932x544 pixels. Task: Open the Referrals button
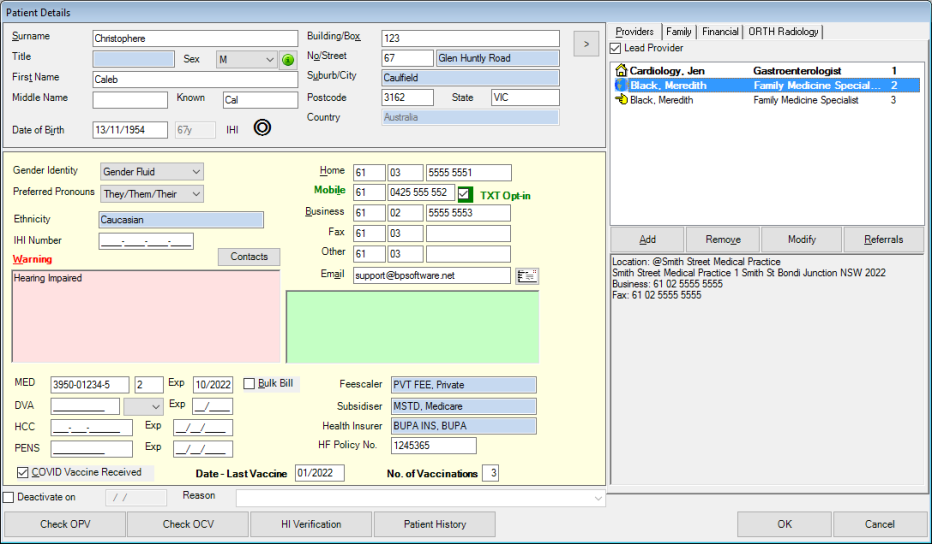pyautogui.click(x=883, y=240)
